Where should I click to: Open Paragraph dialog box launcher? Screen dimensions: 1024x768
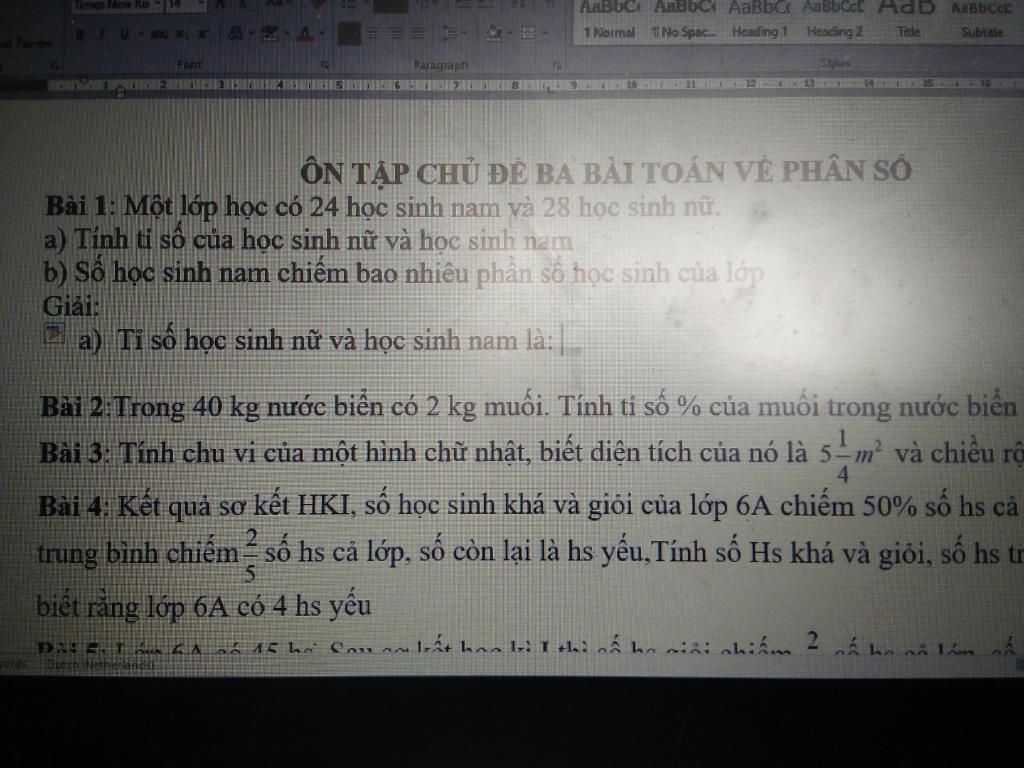(x=557, y=66)
